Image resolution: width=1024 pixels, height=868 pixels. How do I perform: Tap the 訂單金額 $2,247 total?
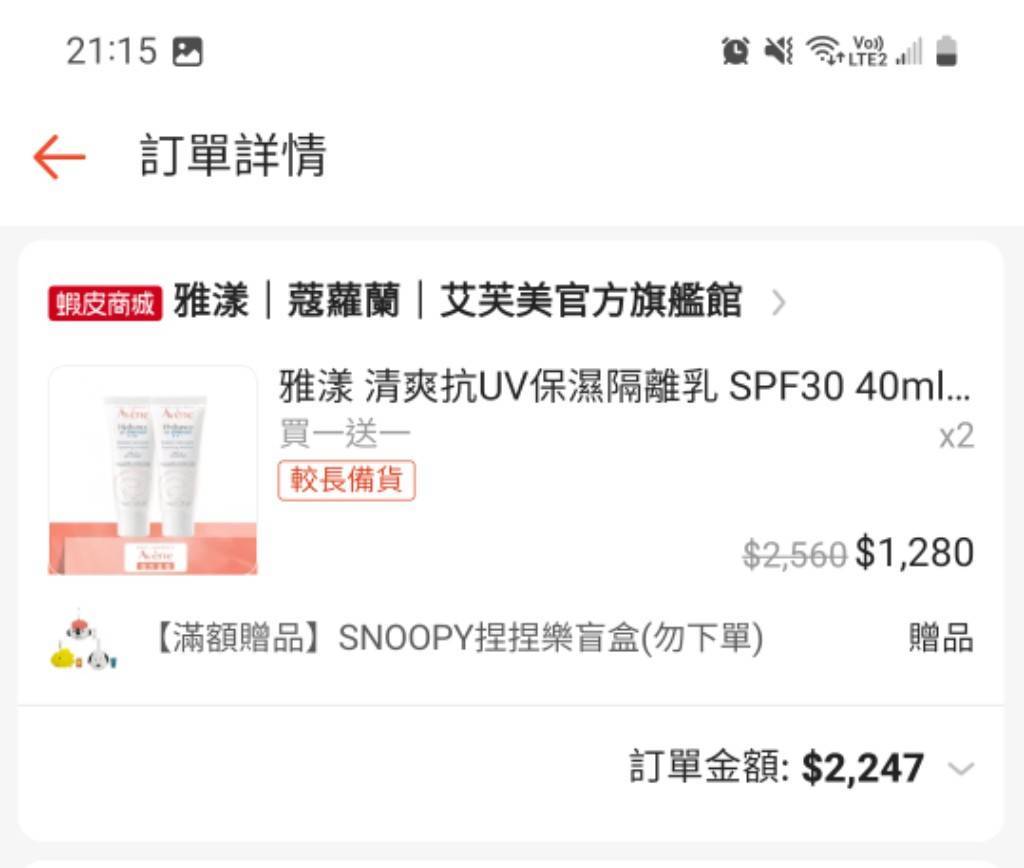tap(776, 767)
